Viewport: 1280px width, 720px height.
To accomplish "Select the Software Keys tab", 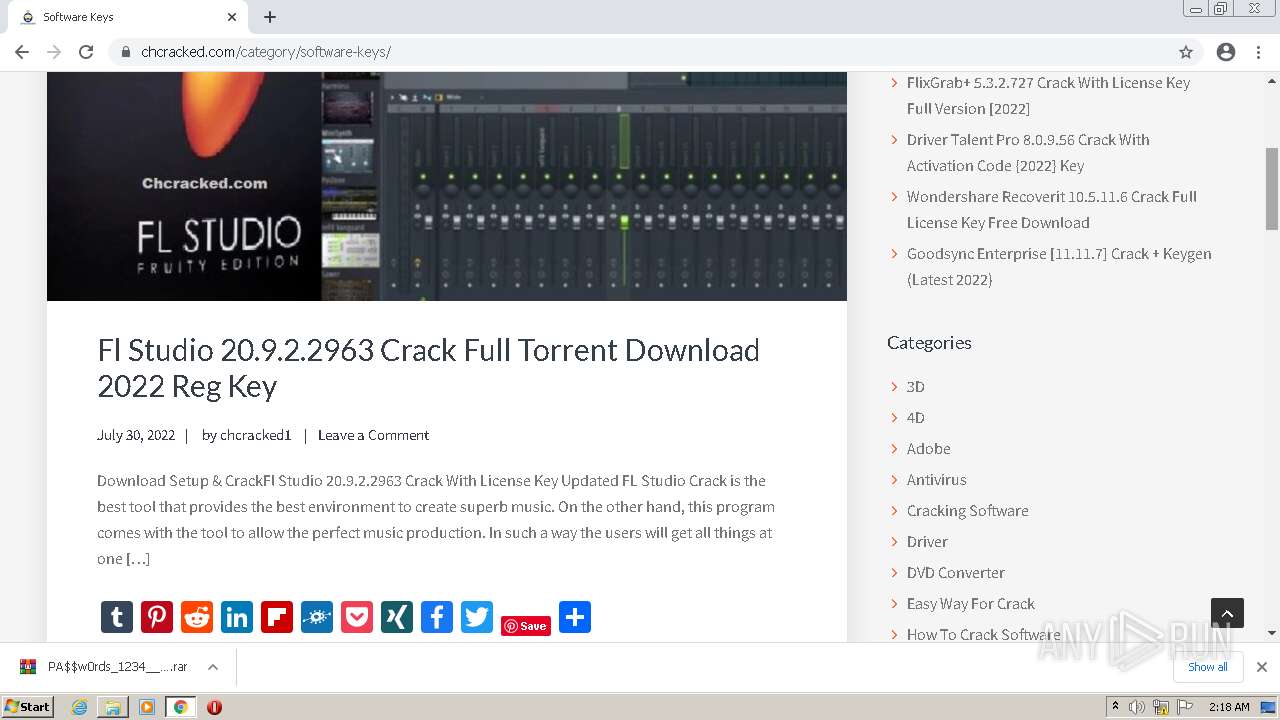I will pos(125,17).
